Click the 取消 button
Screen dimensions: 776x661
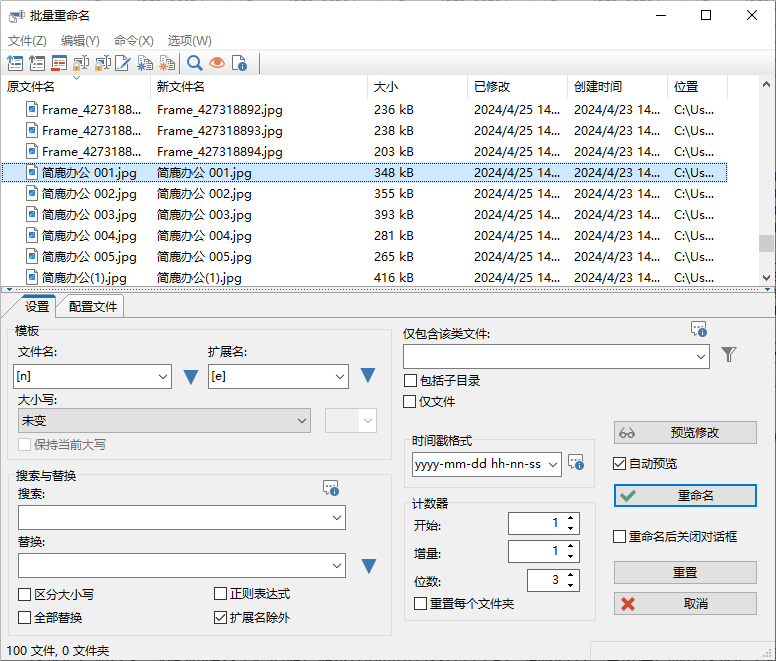pyautogui.click(x=685, y=604)
